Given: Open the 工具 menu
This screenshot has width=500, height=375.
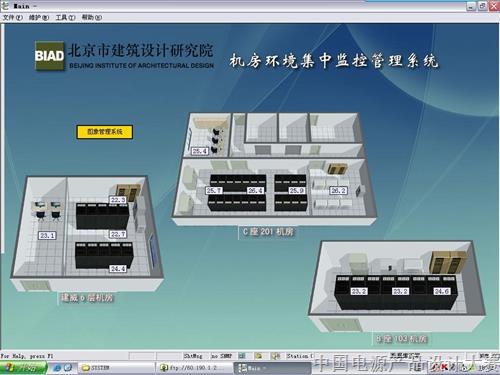Looking at the screenshot, I should [x=65, y=17].
